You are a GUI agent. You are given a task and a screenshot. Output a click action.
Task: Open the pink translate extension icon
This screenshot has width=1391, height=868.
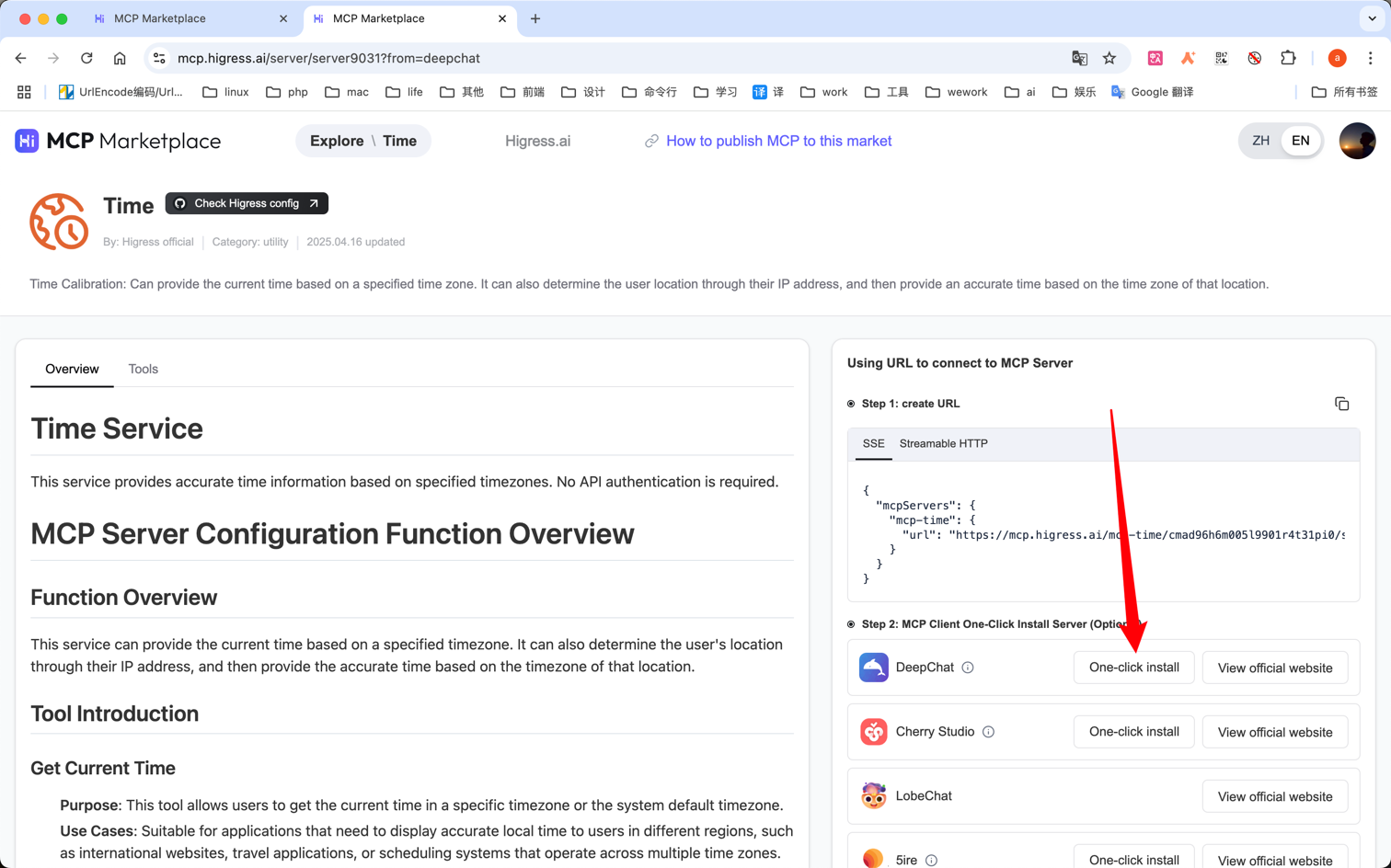tap(1155, 58)
